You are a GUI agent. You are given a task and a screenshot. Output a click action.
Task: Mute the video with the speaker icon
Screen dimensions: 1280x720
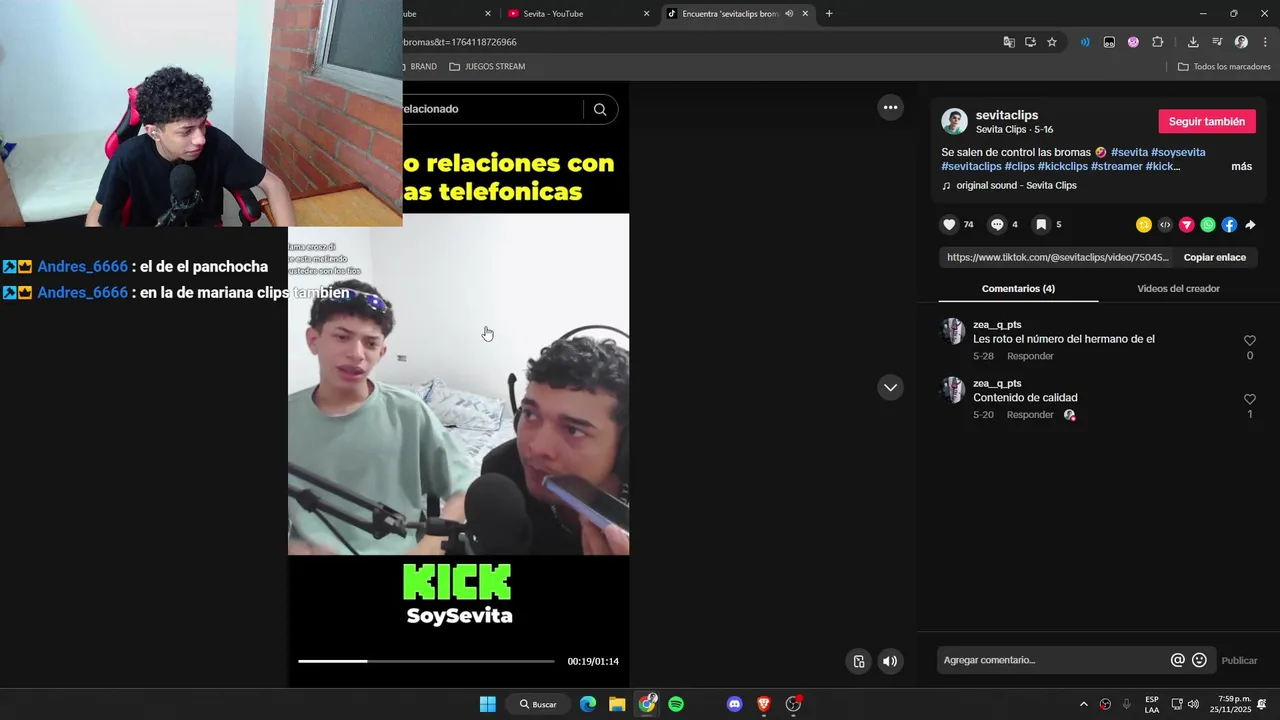tap(890, 661)
